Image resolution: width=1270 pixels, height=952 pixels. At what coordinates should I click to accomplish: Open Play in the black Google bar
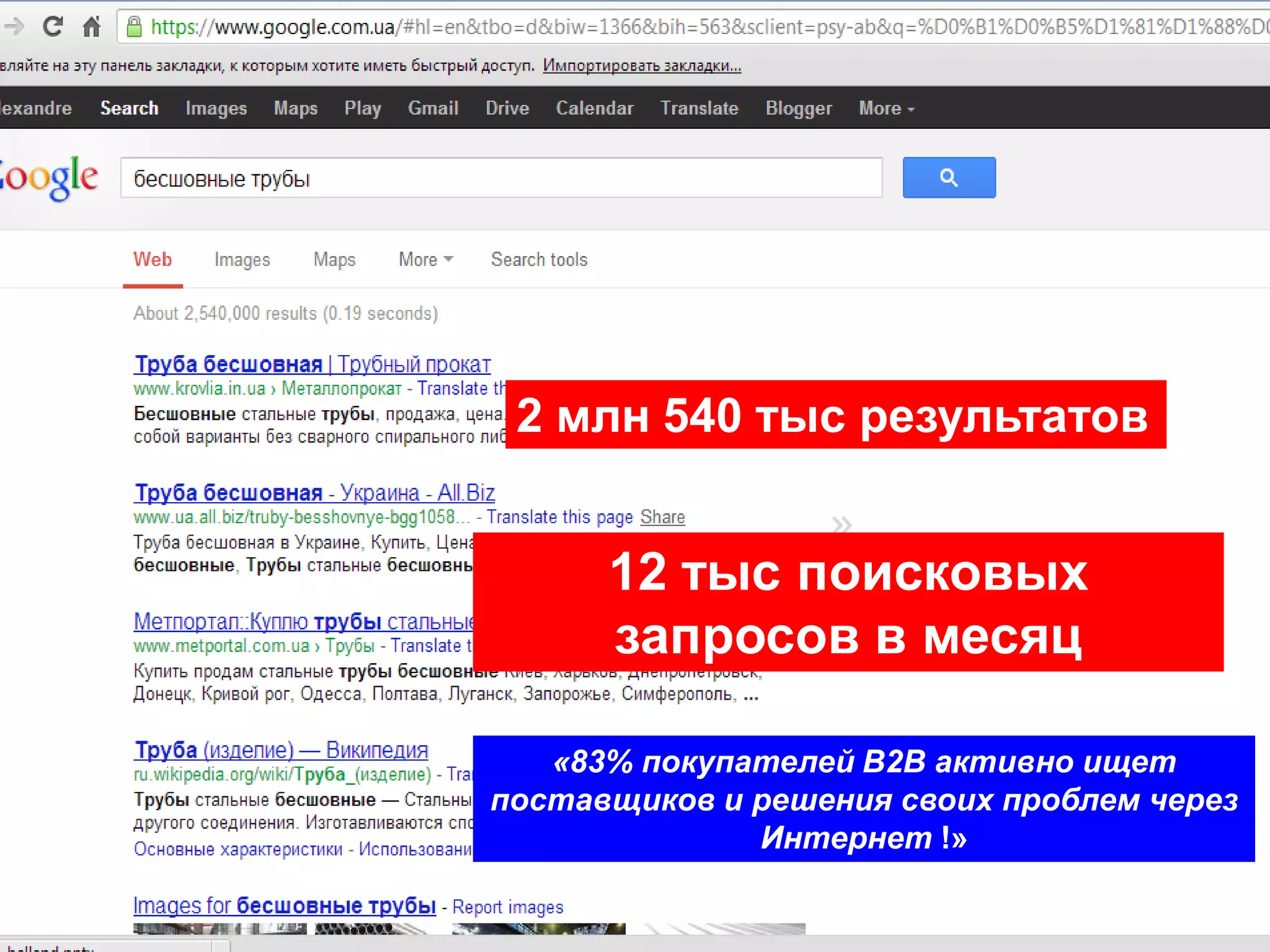(x=363, y=108)
